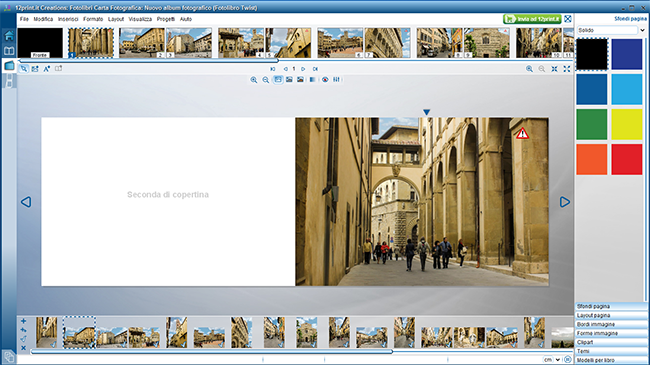Open the Formato menu
This screenshot has height=365, width=650.
(x=93, y=19)
